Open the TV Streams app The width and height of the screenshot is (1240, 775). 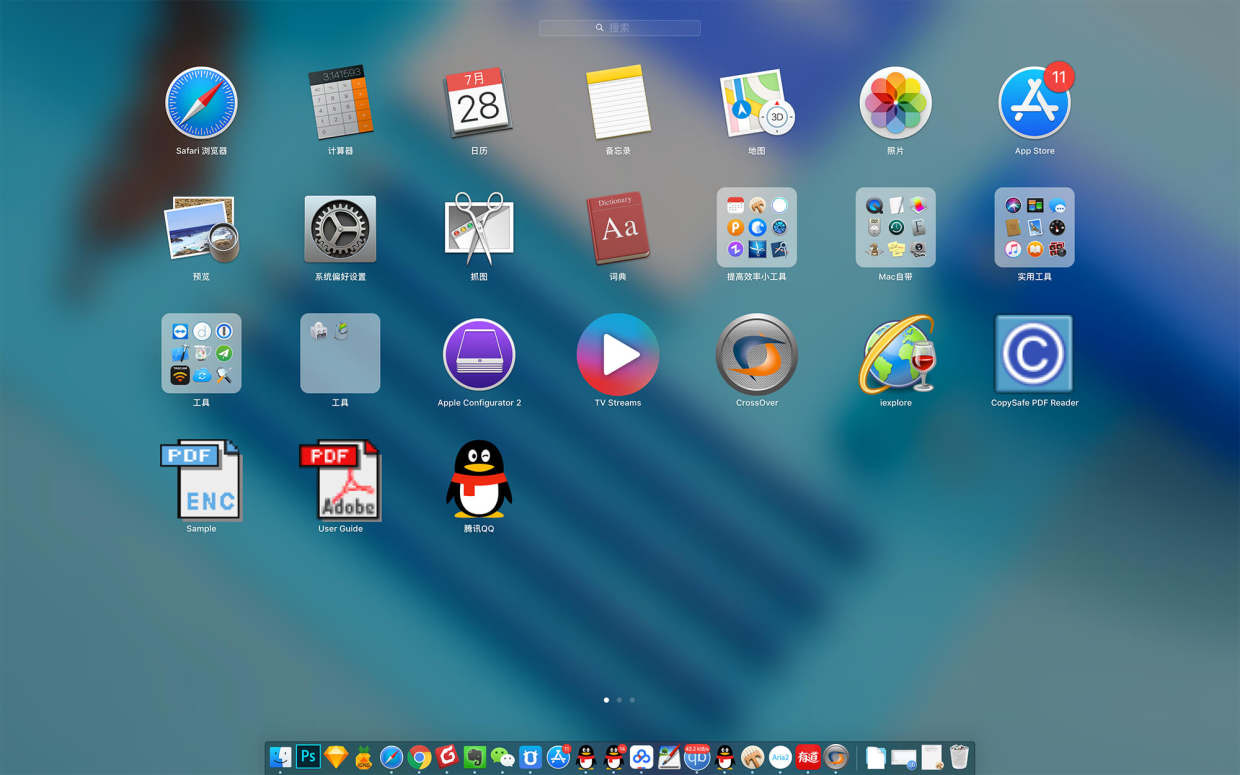(618, 354)
